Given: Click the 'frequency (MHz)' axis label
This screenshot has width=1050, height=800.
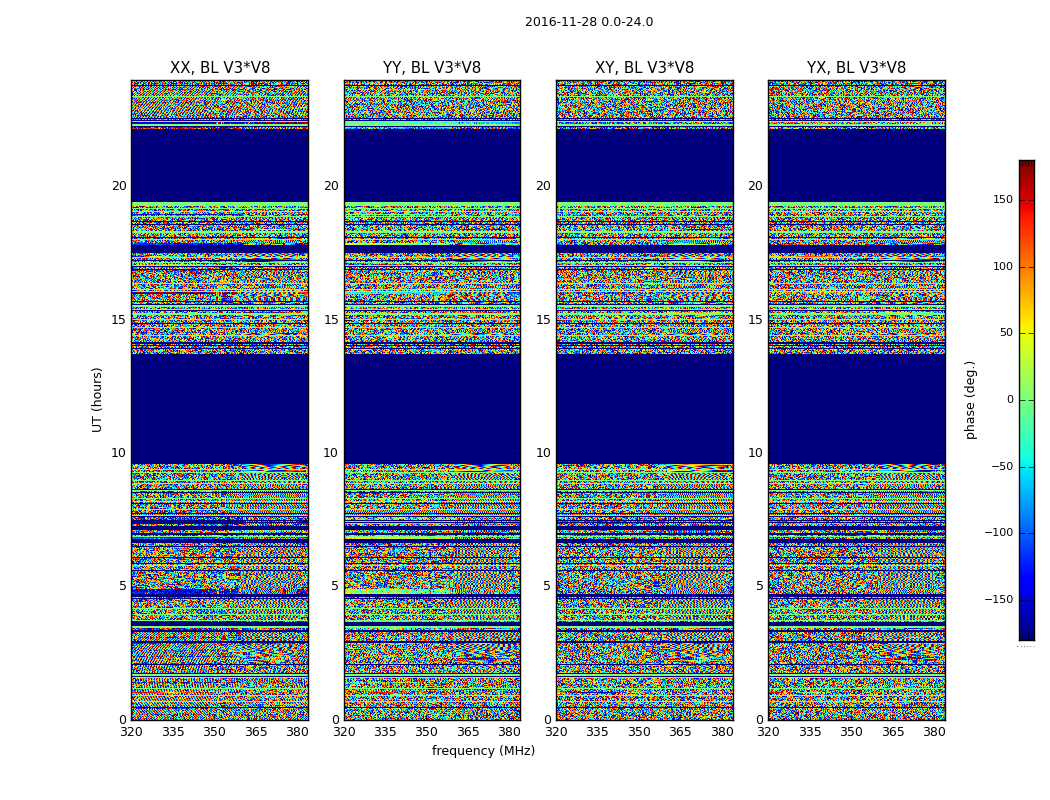Looking at the screenshot, I should (x=483, y=750).
